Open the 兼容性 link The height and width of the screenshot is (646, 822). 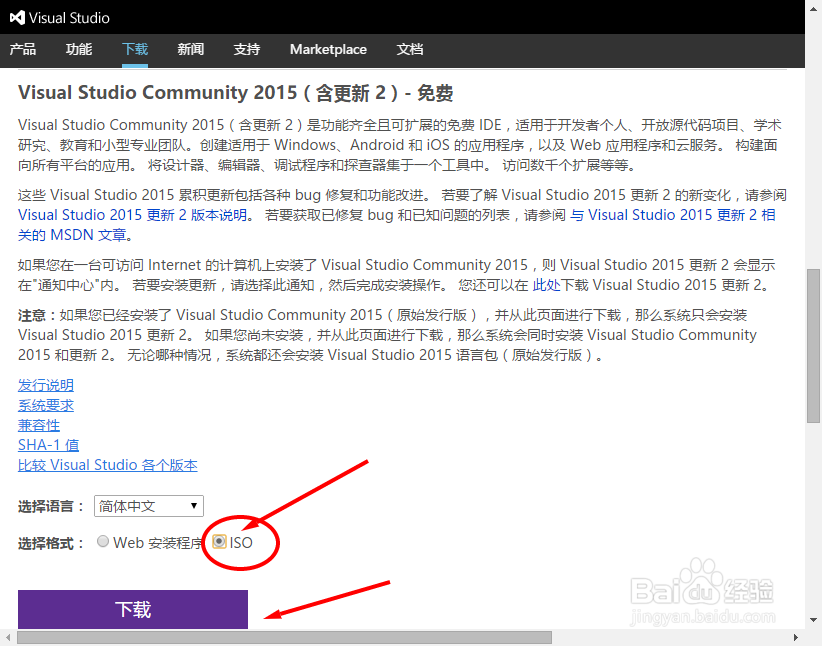point(39,425)
